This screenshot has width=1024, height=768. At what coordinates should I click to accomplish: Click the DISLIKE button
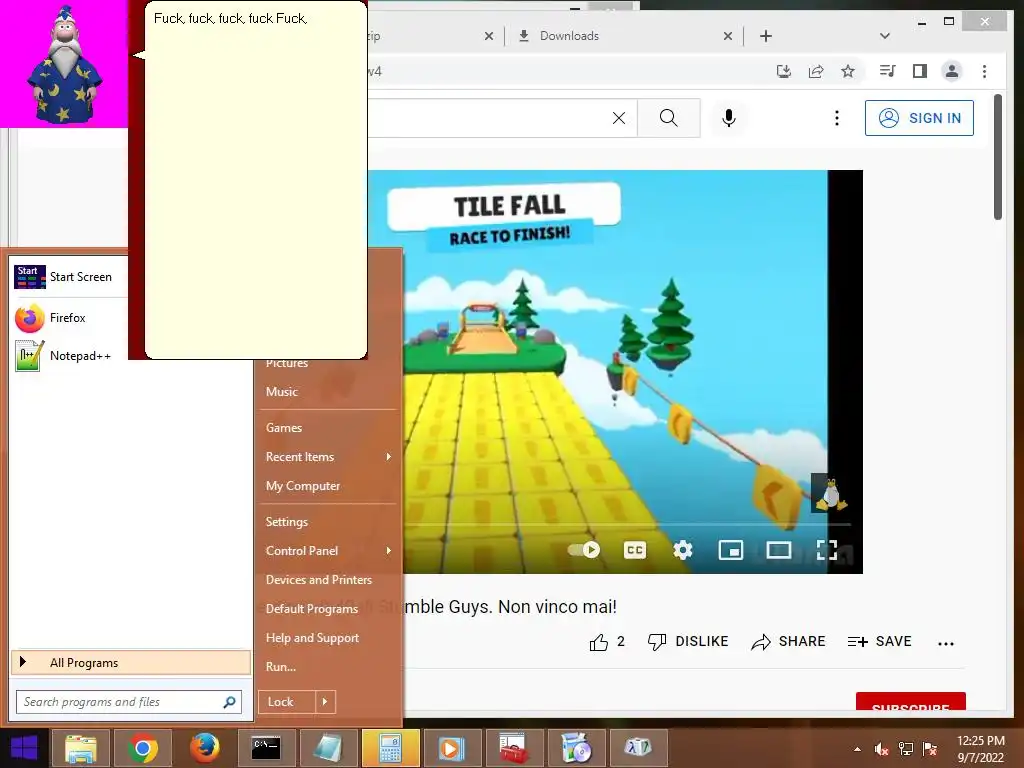(688, 642)
